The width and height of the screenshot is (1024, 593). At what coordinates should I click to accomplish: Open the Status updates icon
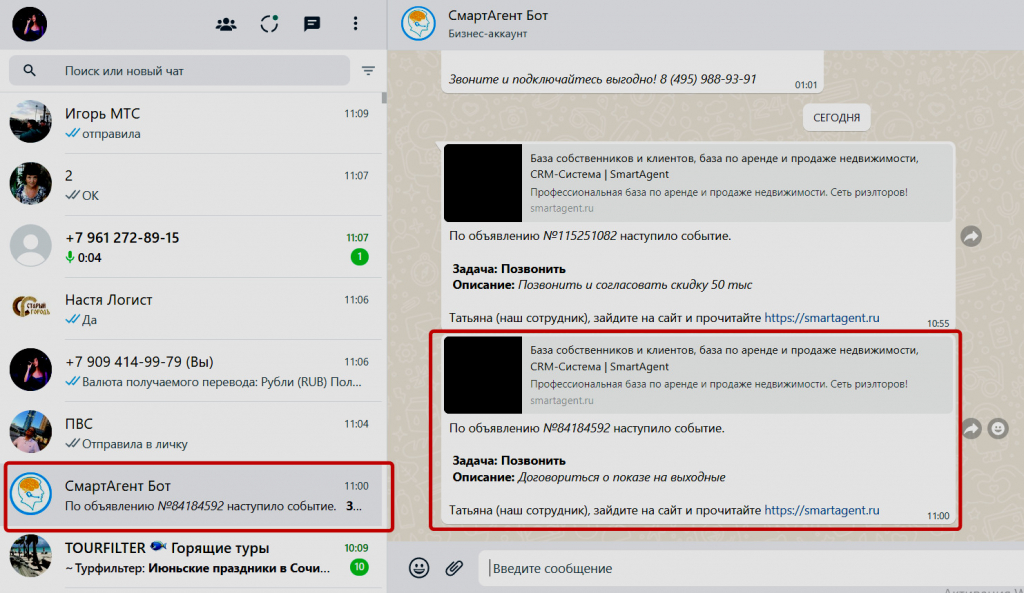click(x=269, y=24)
